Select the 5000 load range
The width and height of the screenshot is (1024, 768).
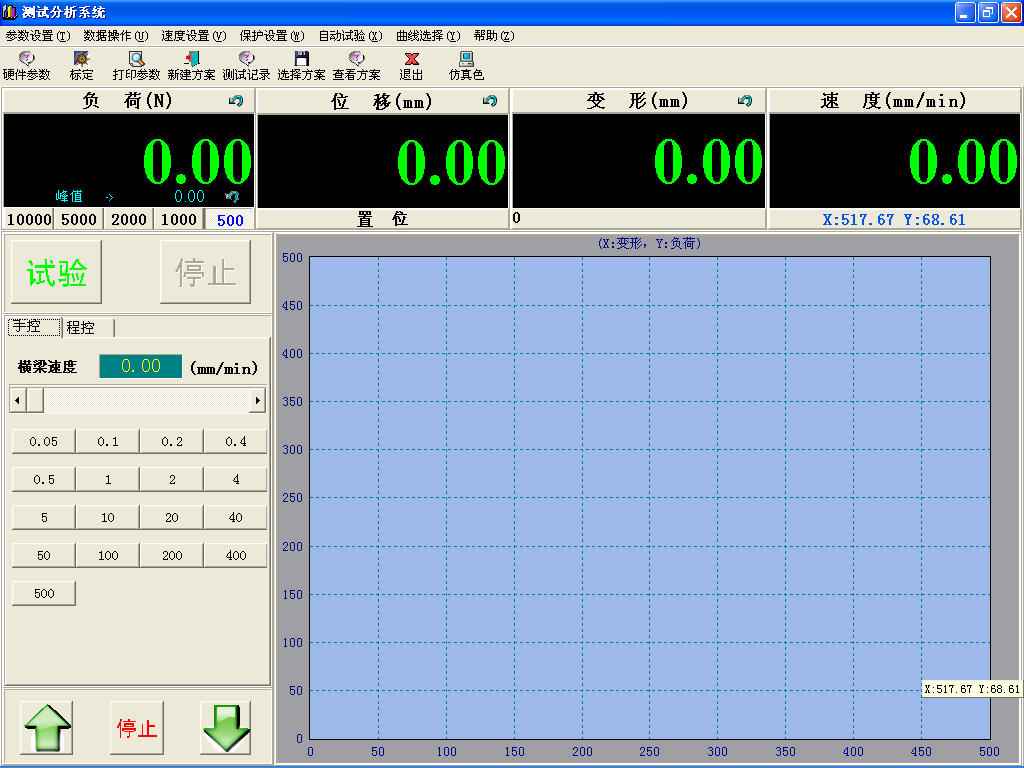(79, 219)
